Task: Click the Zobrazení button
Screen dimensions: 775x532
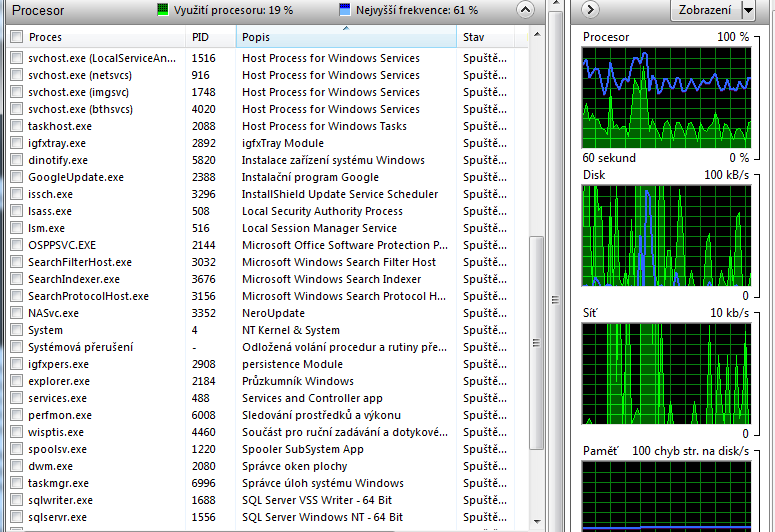Action: click(x=704, y=10)
